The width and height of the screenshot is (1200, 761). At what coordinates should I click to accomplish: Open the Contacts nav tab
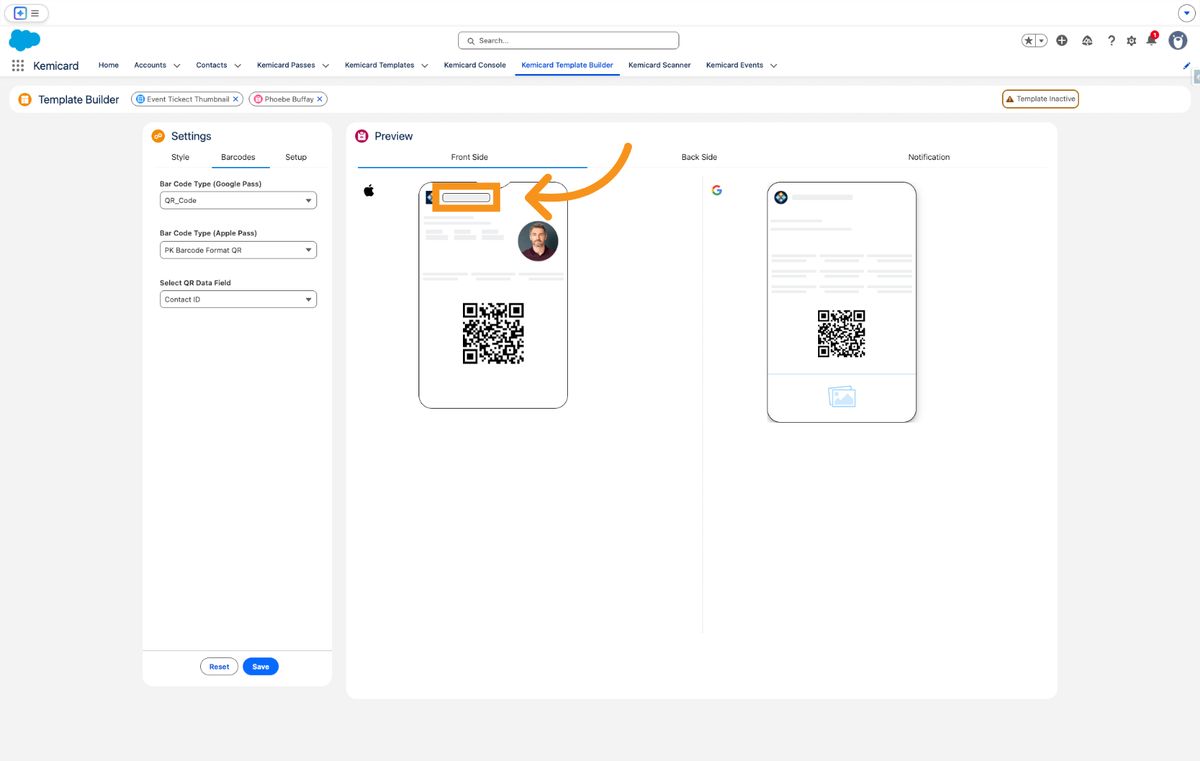tap(211, 65)
